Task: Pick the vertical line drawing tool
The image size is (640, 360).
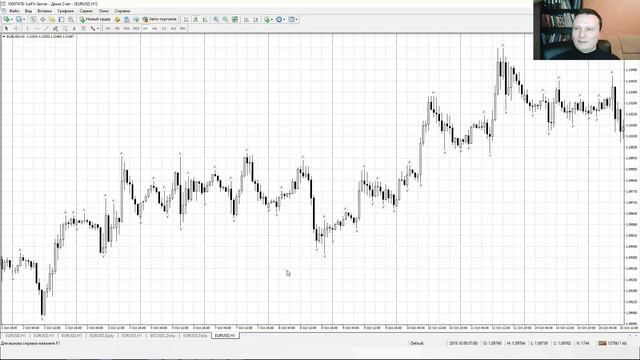Action: (x=27, y=28)
